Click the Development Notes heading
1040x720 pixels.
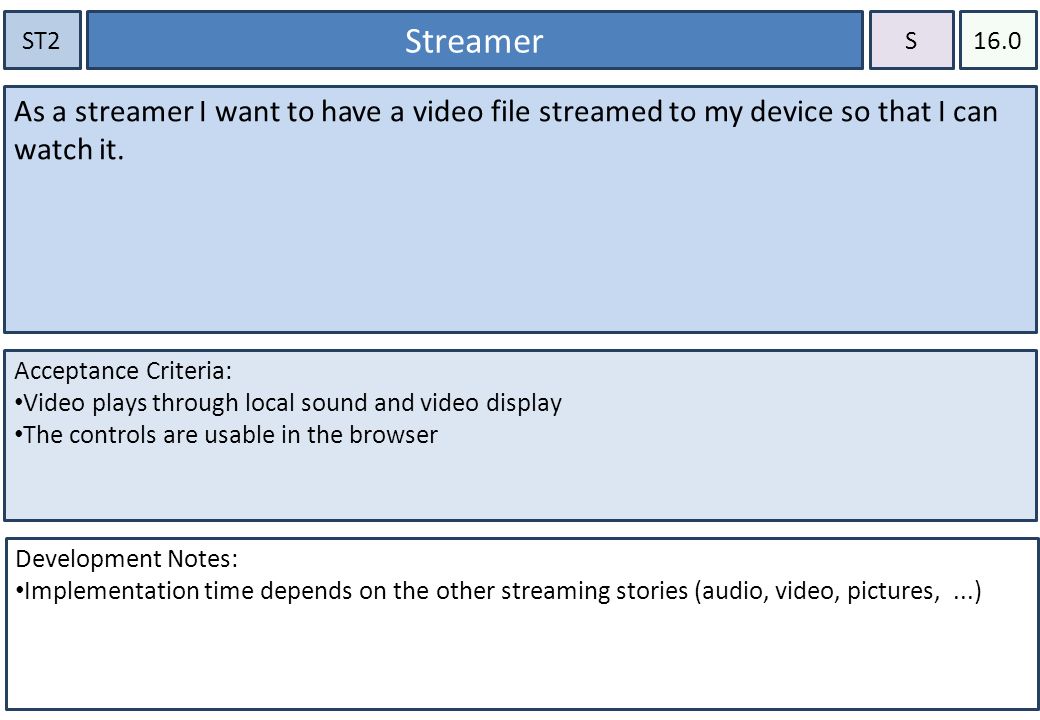pos(127,558)
